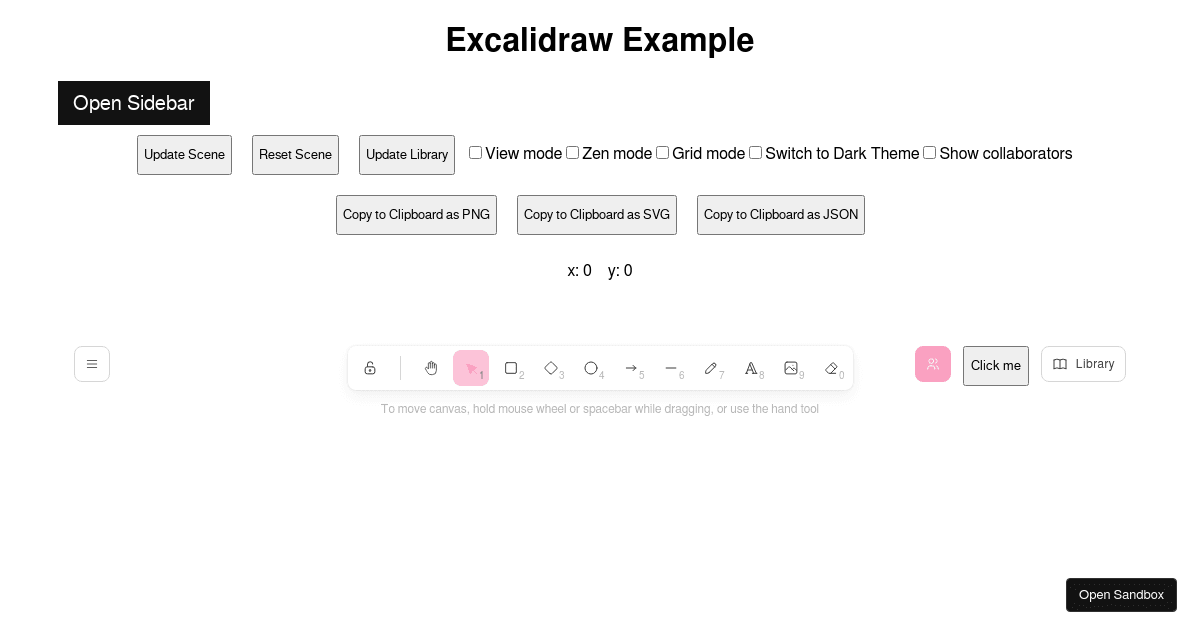Image resolution: width=1200 pixels, height=630 pixels.
Task: Toggle the keep-tool-active lock
Action: [371, 368]
